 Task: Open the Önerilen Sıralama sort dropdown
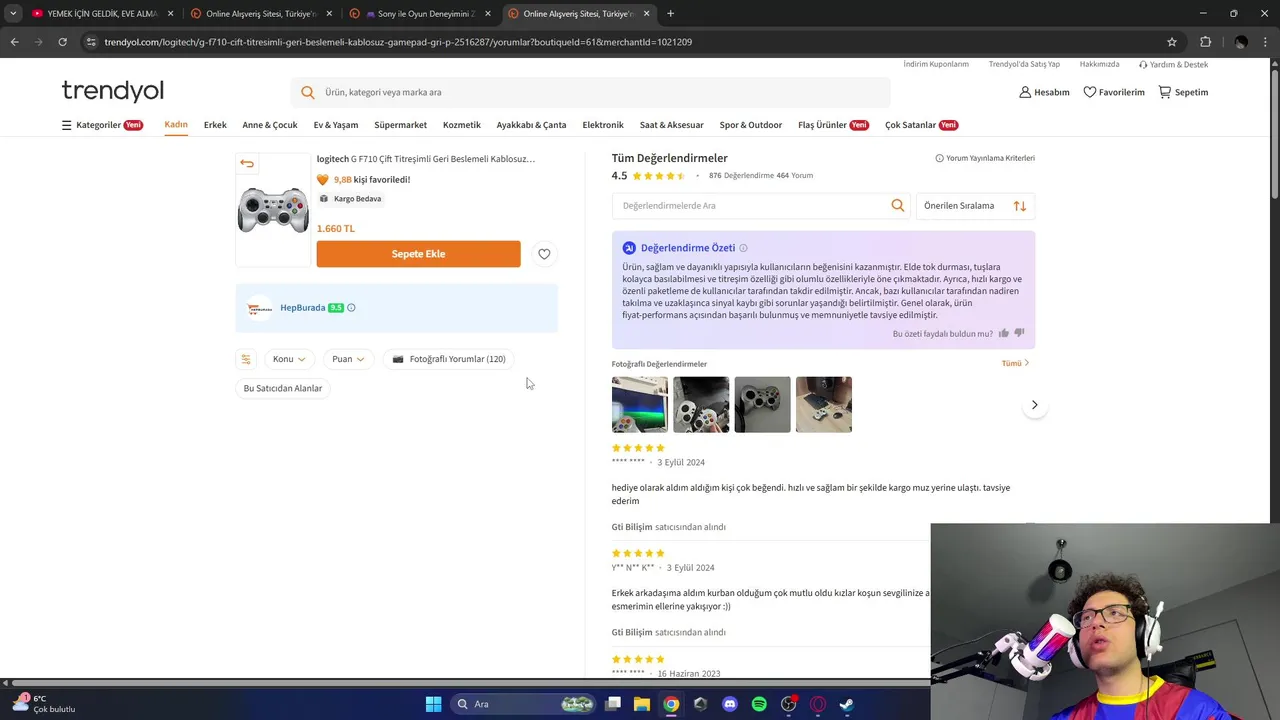[x=975, y=206]
